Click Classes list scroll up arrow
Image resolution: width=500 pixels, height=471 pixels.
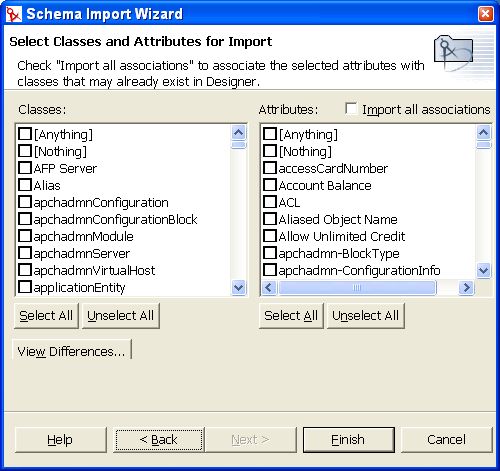pyautogui.click(x=238, y=133)
